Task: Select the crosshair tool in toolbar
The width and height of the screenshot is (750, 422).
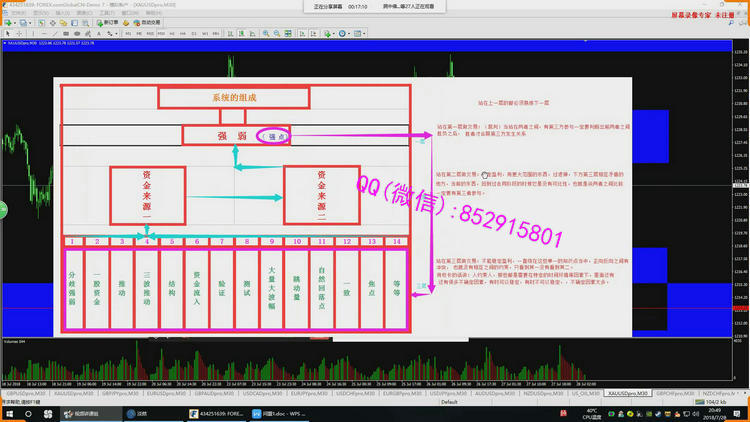Action: 19,33
